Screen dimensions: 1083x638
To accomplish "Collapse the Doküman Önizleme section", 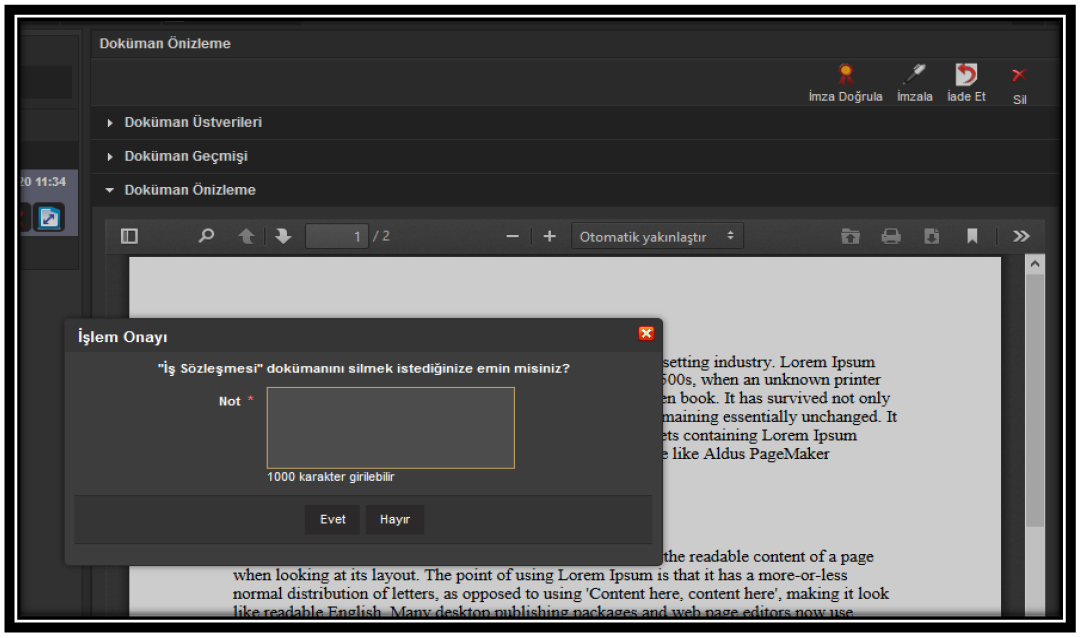I will click(189, 190).
